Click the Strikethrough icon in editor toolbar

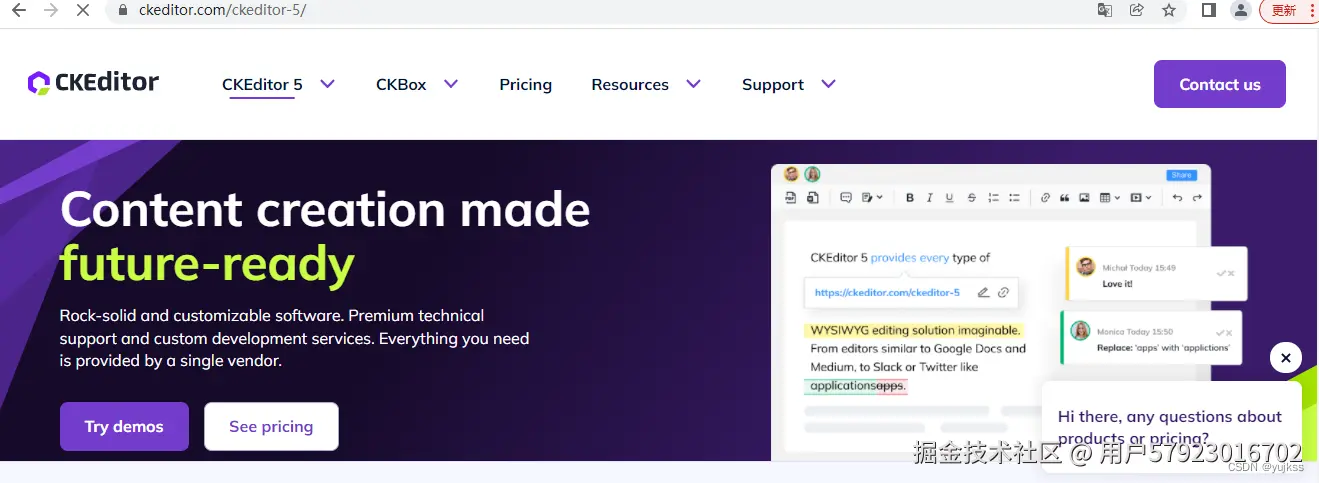click(972, 197)
